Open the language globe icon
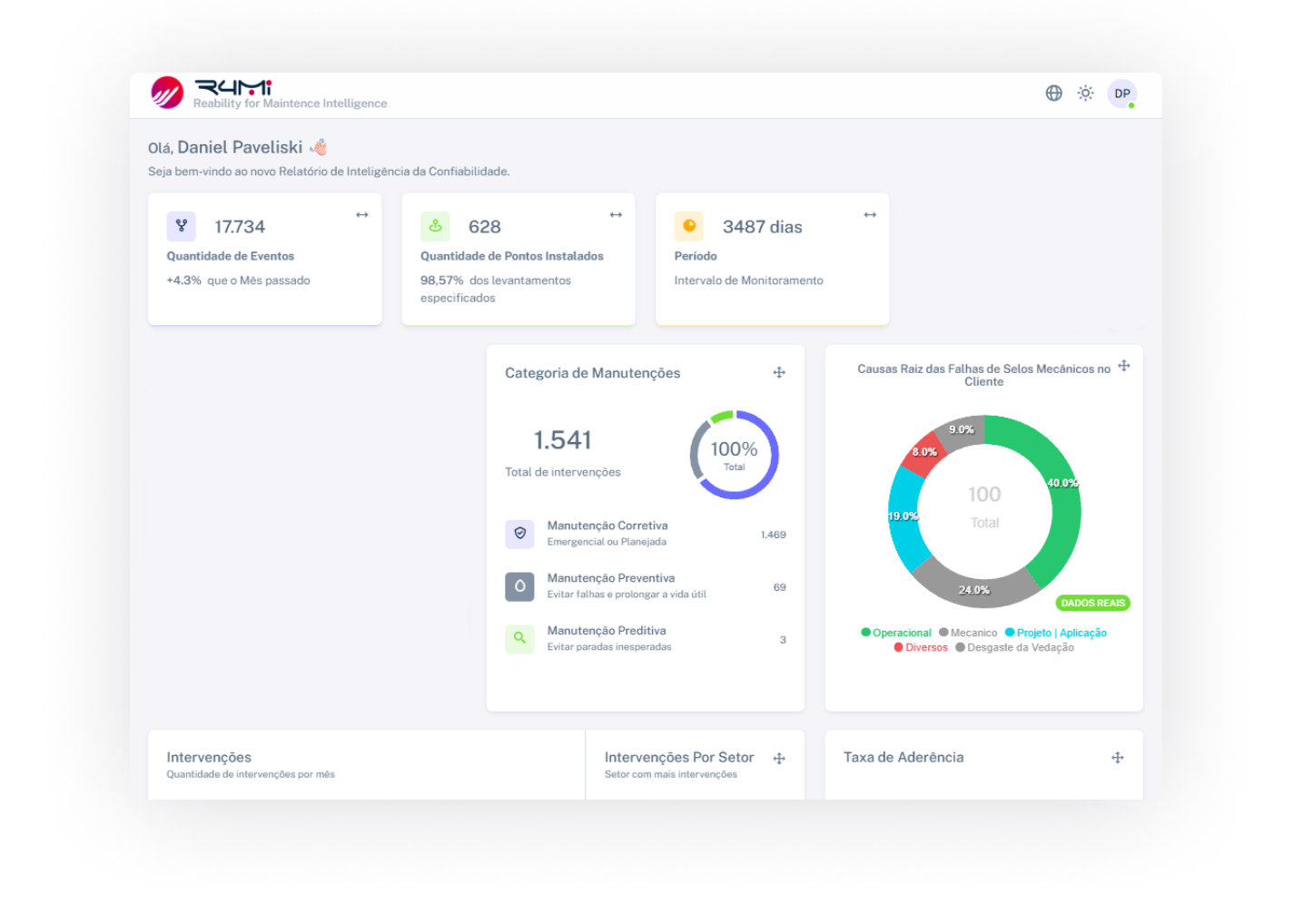The height and width of the screenshot is (924, 1294). pos(1053,93)
